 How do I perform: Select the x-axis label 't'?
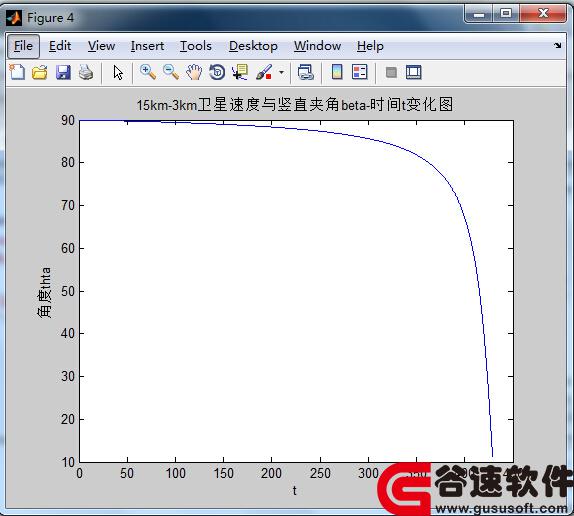[x=295, y=490]
